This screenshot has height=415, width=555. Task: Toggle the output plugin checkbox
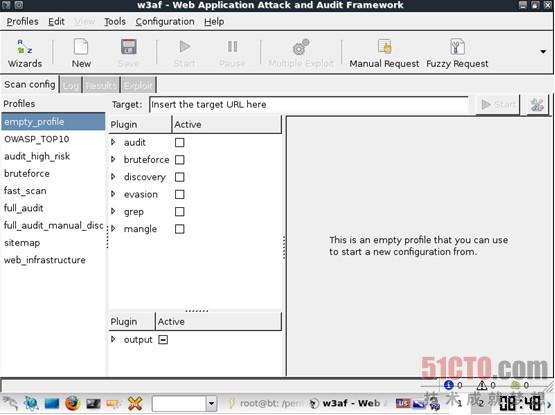coord(163,340)
